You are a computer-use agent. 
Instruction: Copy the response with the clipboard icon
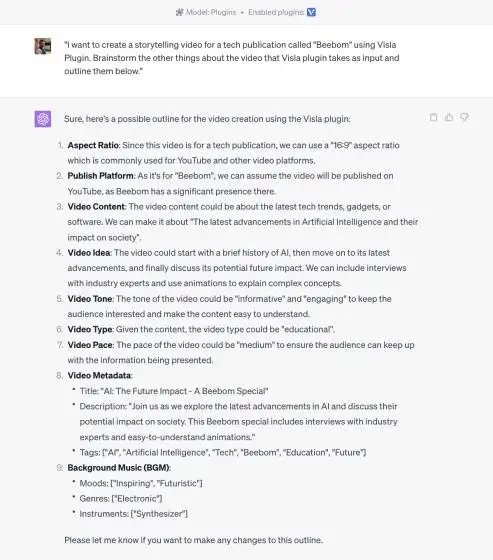(433, 117)
